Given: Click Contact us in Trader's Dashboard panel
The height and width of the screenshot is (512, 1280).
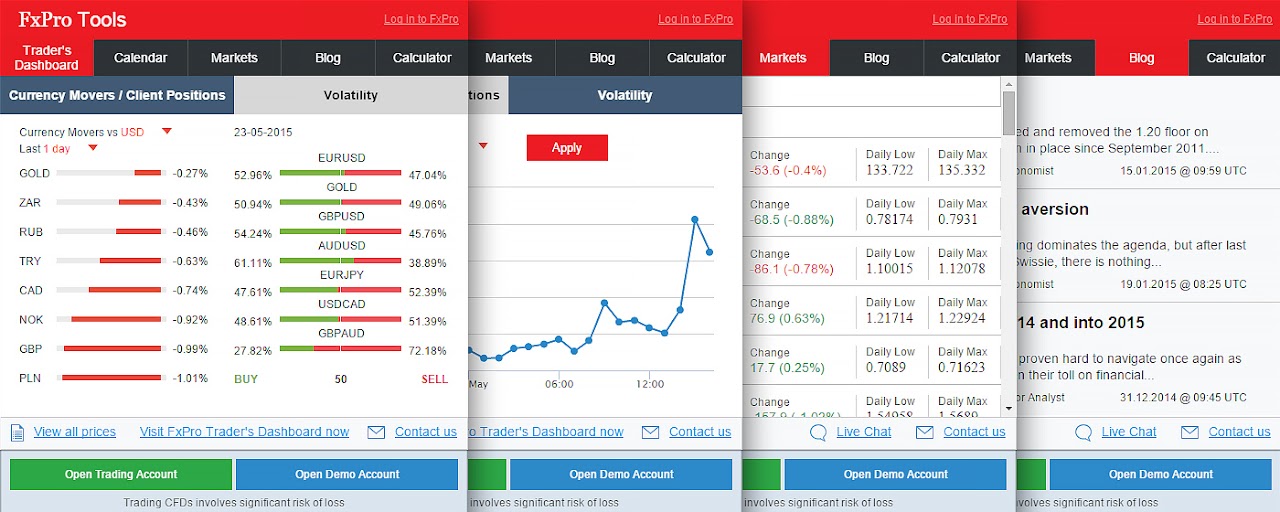Looking at the screenshot, I should pyautogui.click(x=426, y=432).
